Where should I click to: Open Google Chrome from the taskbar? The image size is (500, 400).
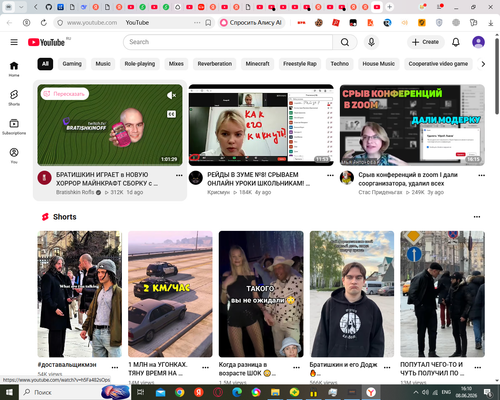(180, 392)
